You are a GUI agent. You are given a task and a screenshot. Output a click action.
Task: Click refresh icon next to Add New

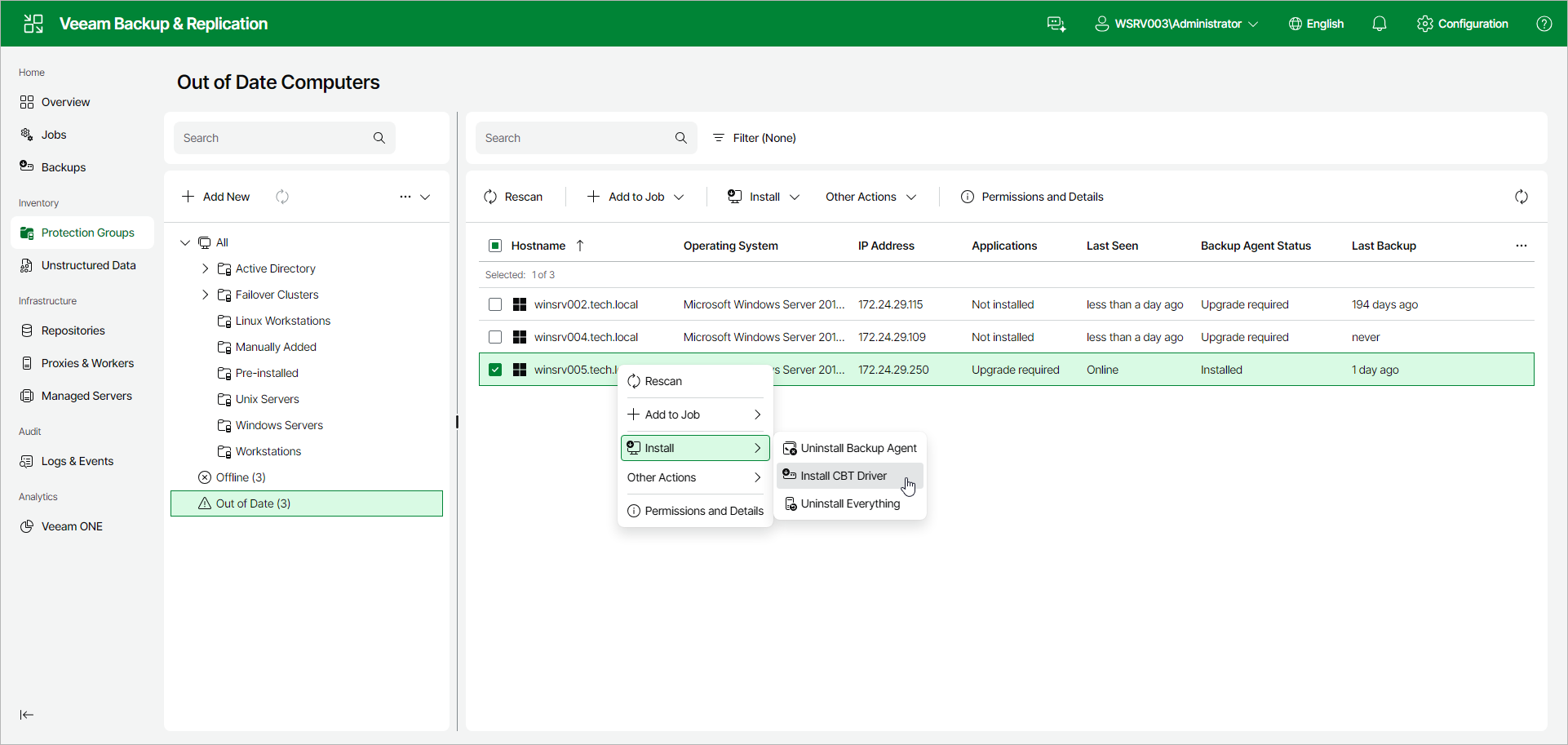tap(282, 197)
